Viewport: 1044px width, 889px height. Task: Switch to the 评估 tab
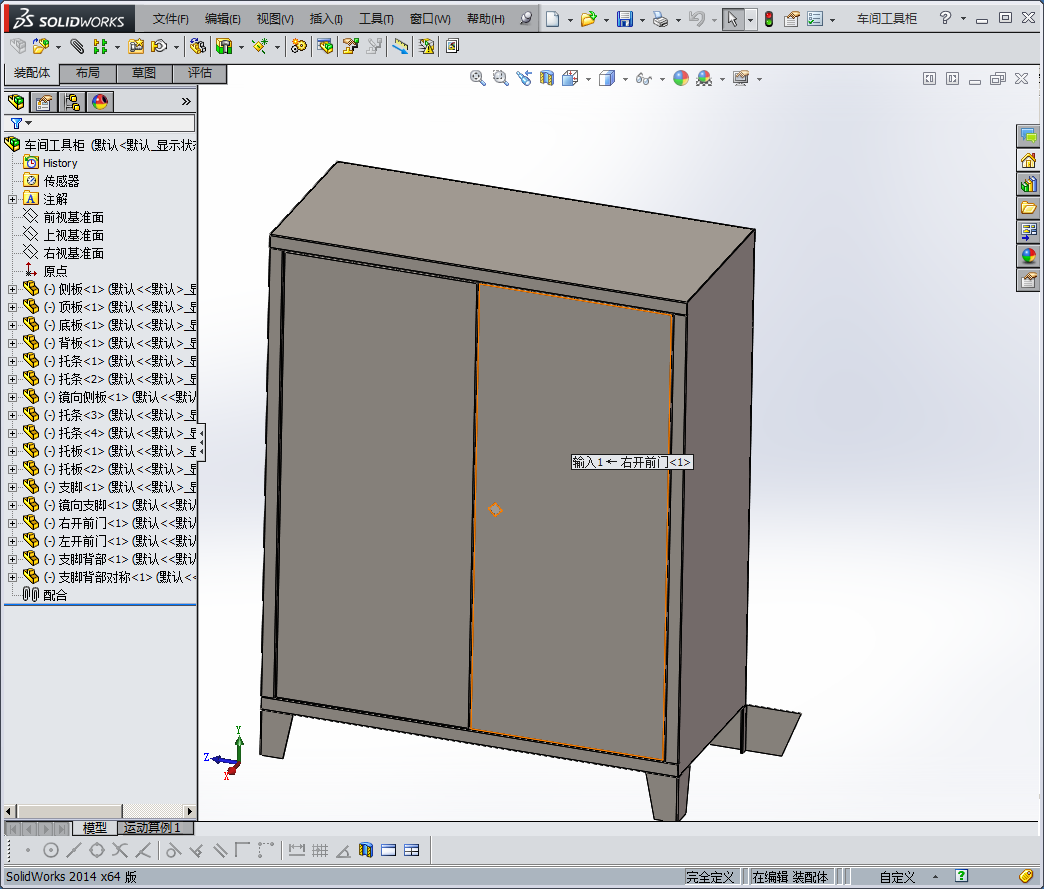pos(199,73)
